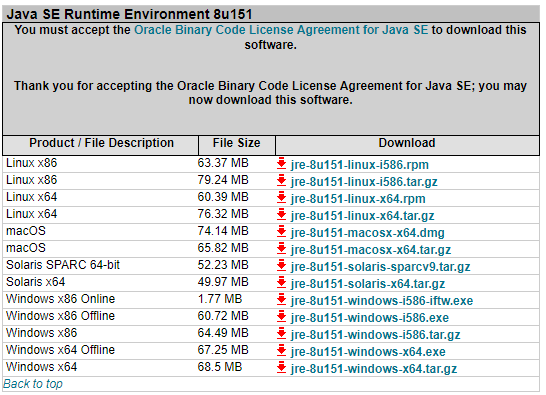Click the 67.25 MB file size
Image resolution: width=546 pixels, height=395 pixels.
click(223, 350)
